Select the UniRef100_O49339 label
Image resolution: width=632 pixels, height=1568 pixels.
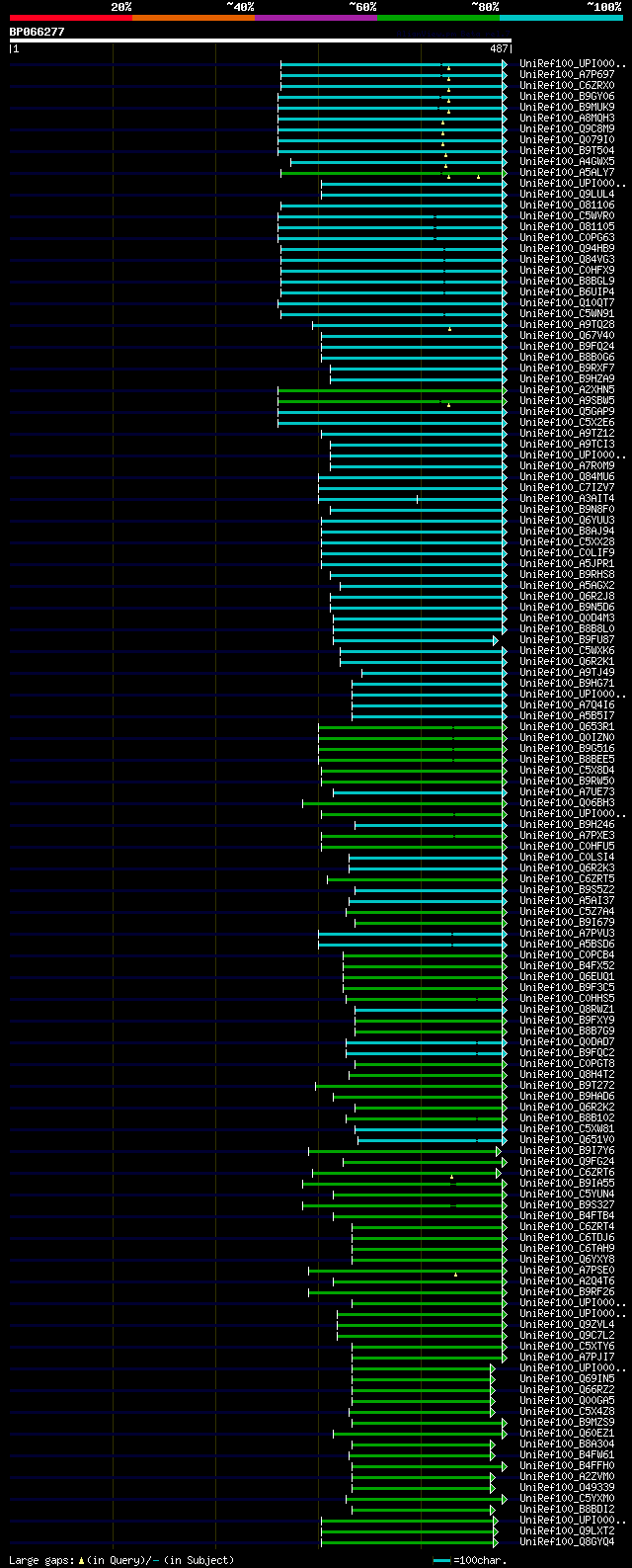click(567, 1487)
